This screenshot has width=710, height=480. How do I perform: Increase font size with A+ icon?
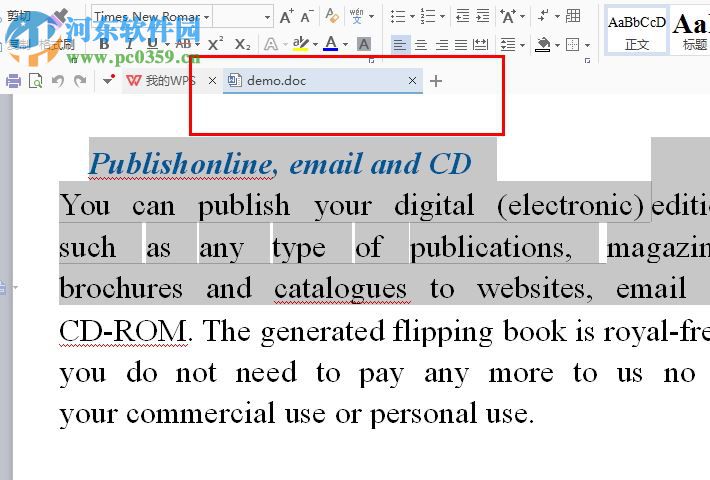[287, 17]
